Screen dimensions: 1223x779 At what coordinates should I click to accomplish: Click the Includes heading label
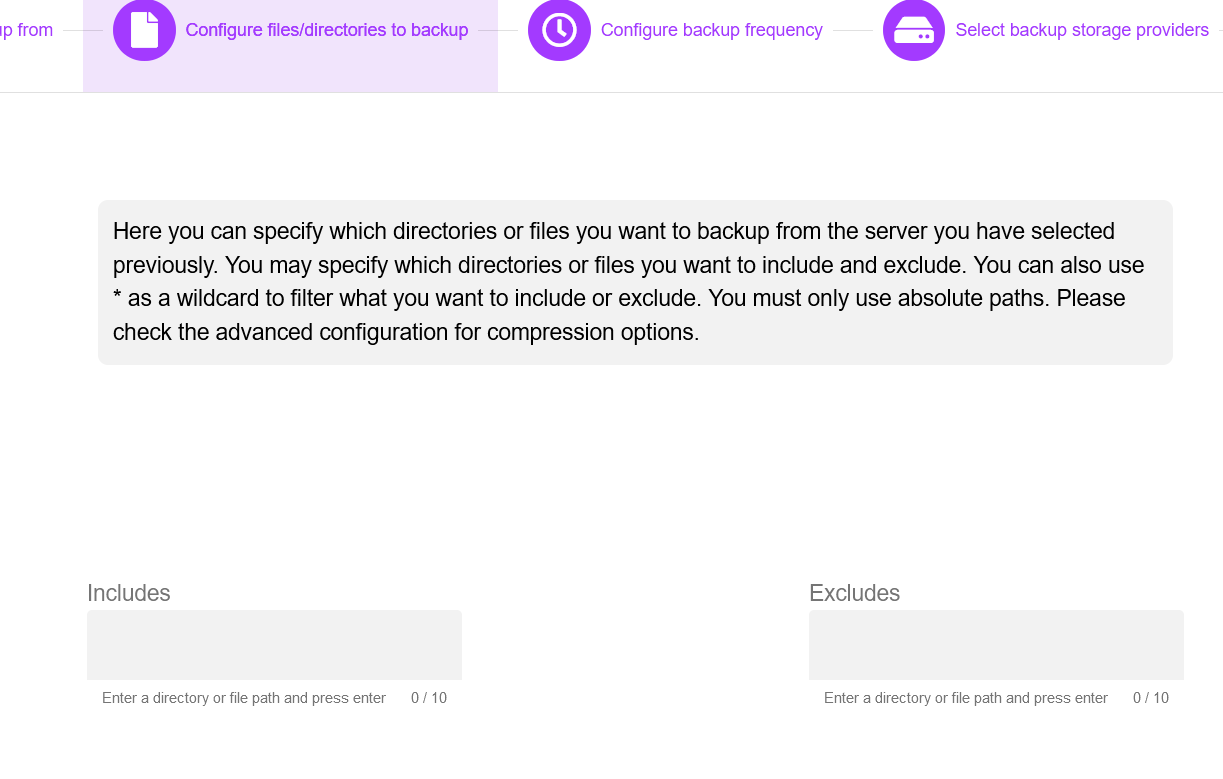[129, 593]
